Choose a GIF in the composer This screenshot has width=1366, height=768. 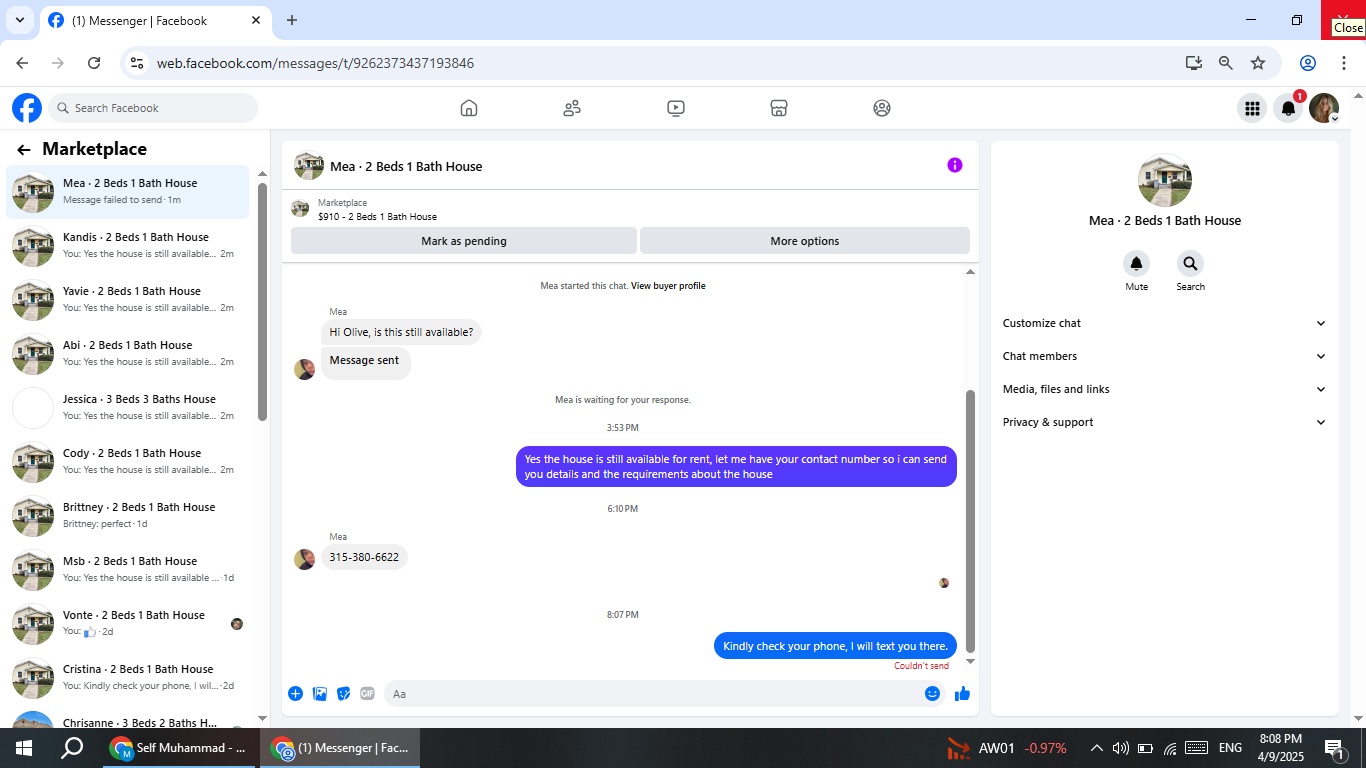point(367,694)
